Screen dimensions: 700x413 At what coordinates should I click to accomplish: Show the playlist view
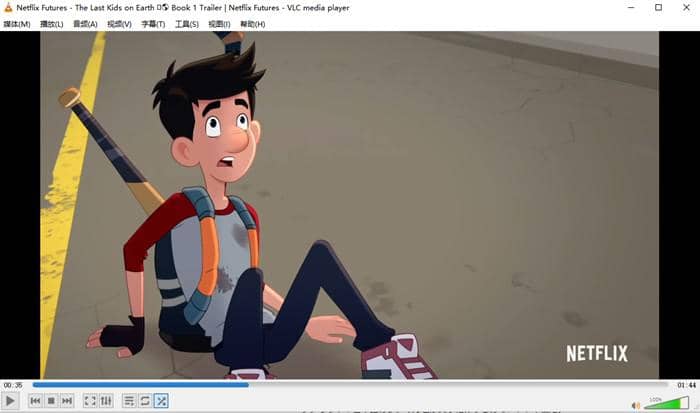click(x=129, y=401)
